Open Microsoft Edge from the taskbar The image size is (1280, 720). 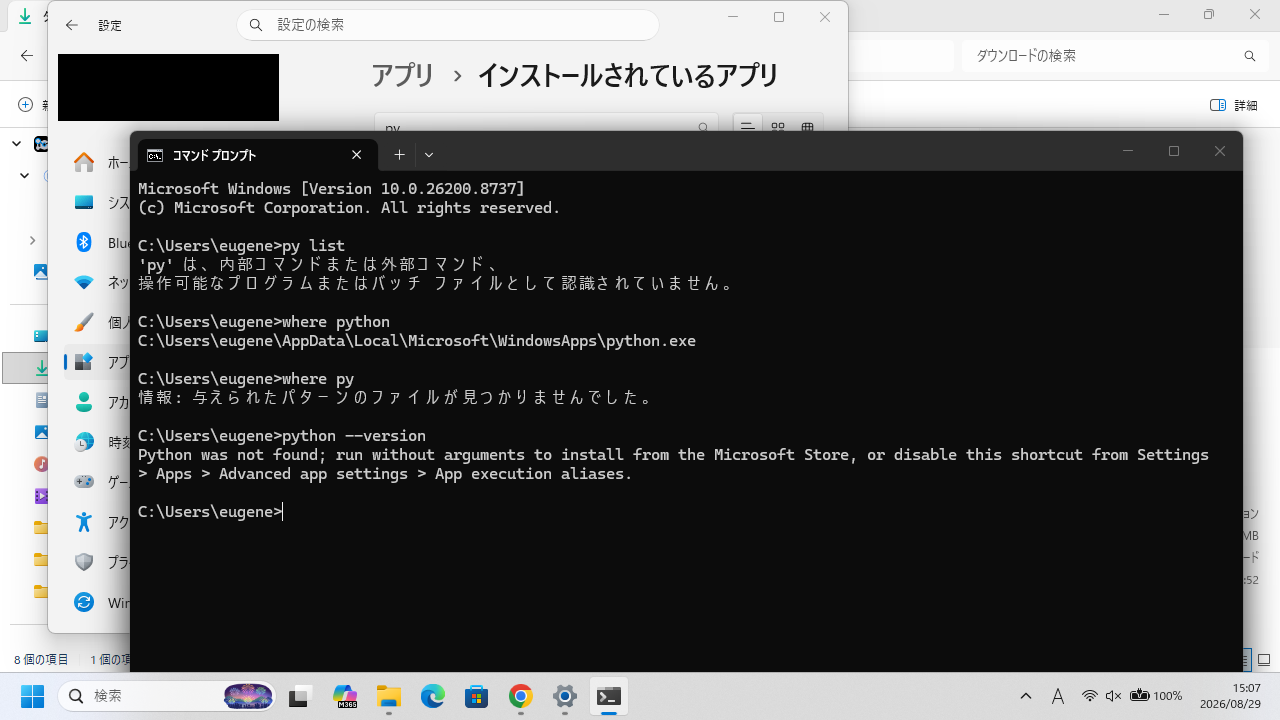pos(432,696)
